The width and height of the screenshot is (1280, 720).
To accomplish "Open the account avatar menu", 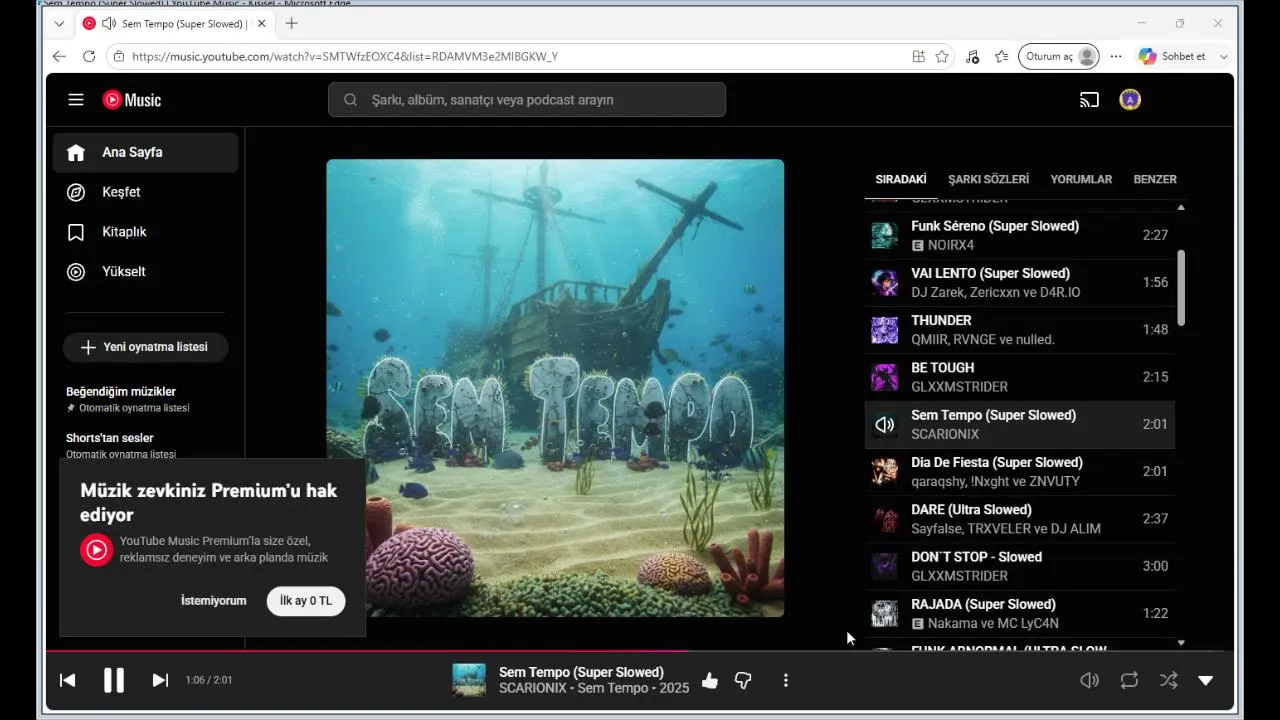I will [1130, 100].
